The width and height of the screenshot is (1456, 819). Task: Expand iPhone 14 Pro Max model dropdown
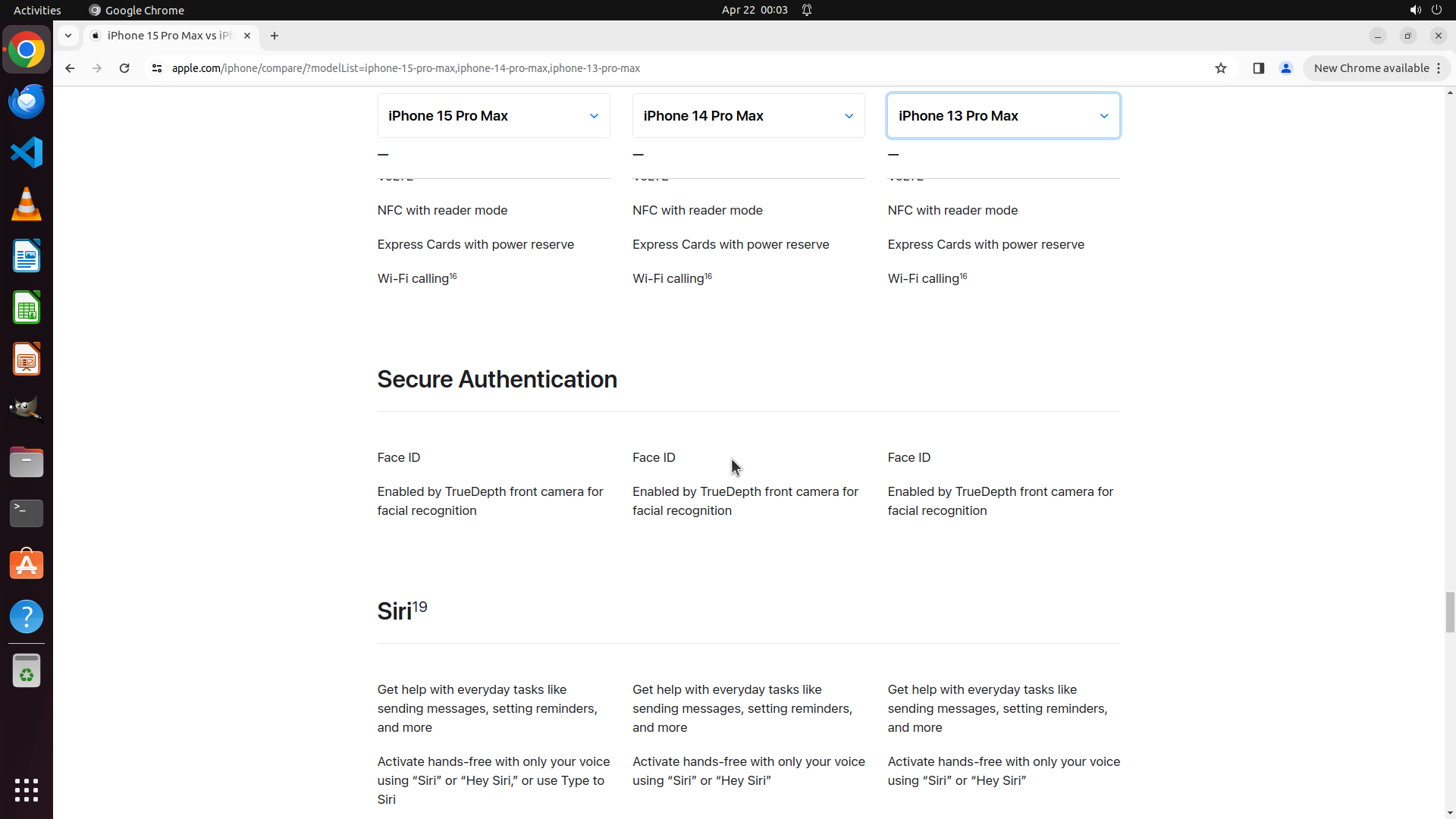pyautogui.click(x=748, y=116)
